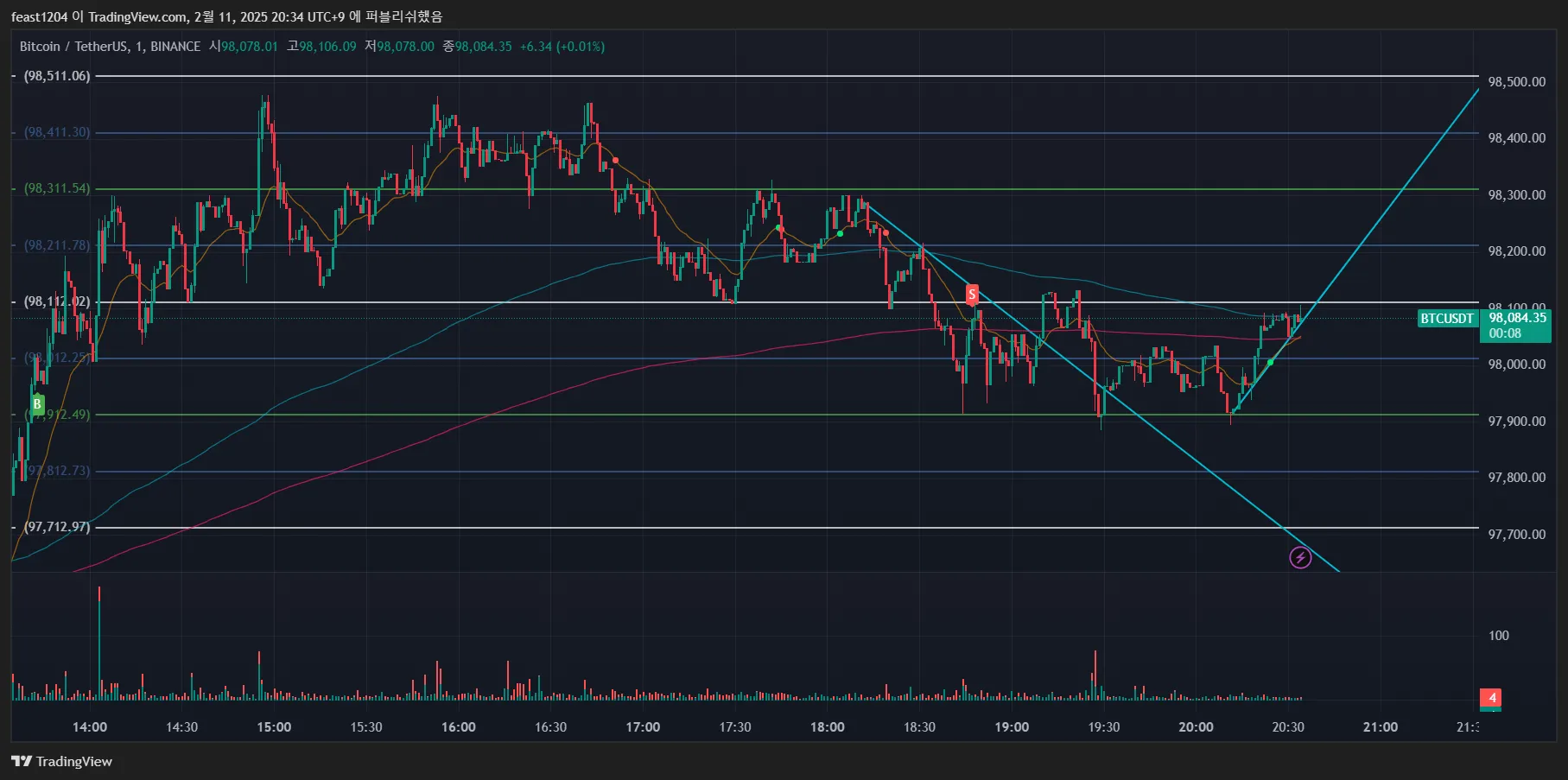Click 98,200.00 on the price axis

(1516, 251)
